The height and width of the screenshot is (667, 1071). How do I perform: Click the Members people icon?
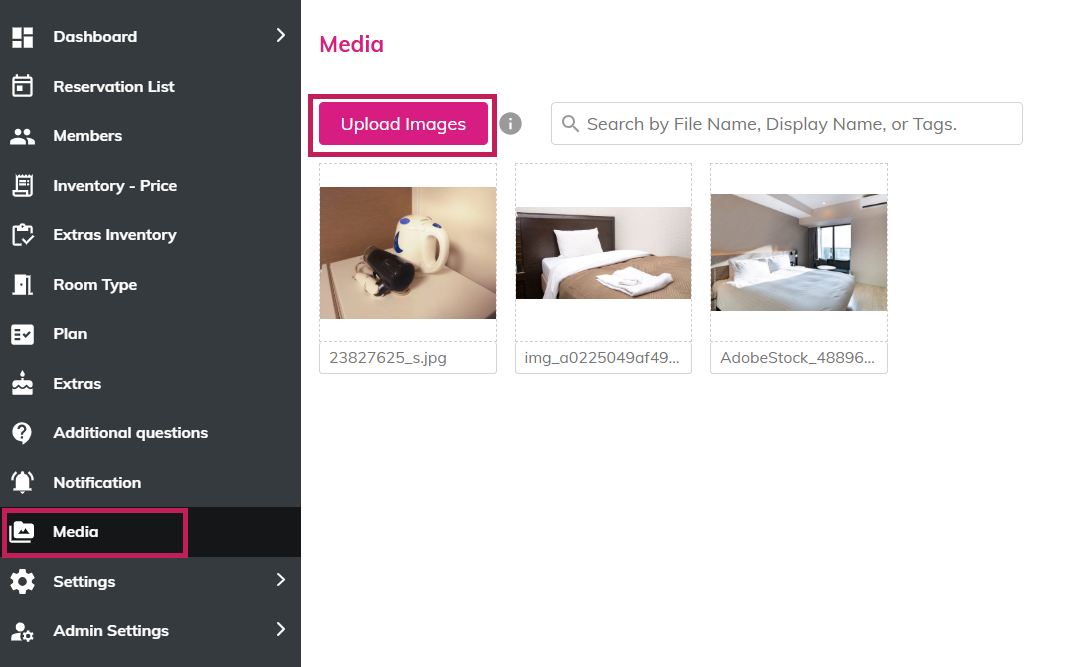pyautogui.click(x=22, y=136)
